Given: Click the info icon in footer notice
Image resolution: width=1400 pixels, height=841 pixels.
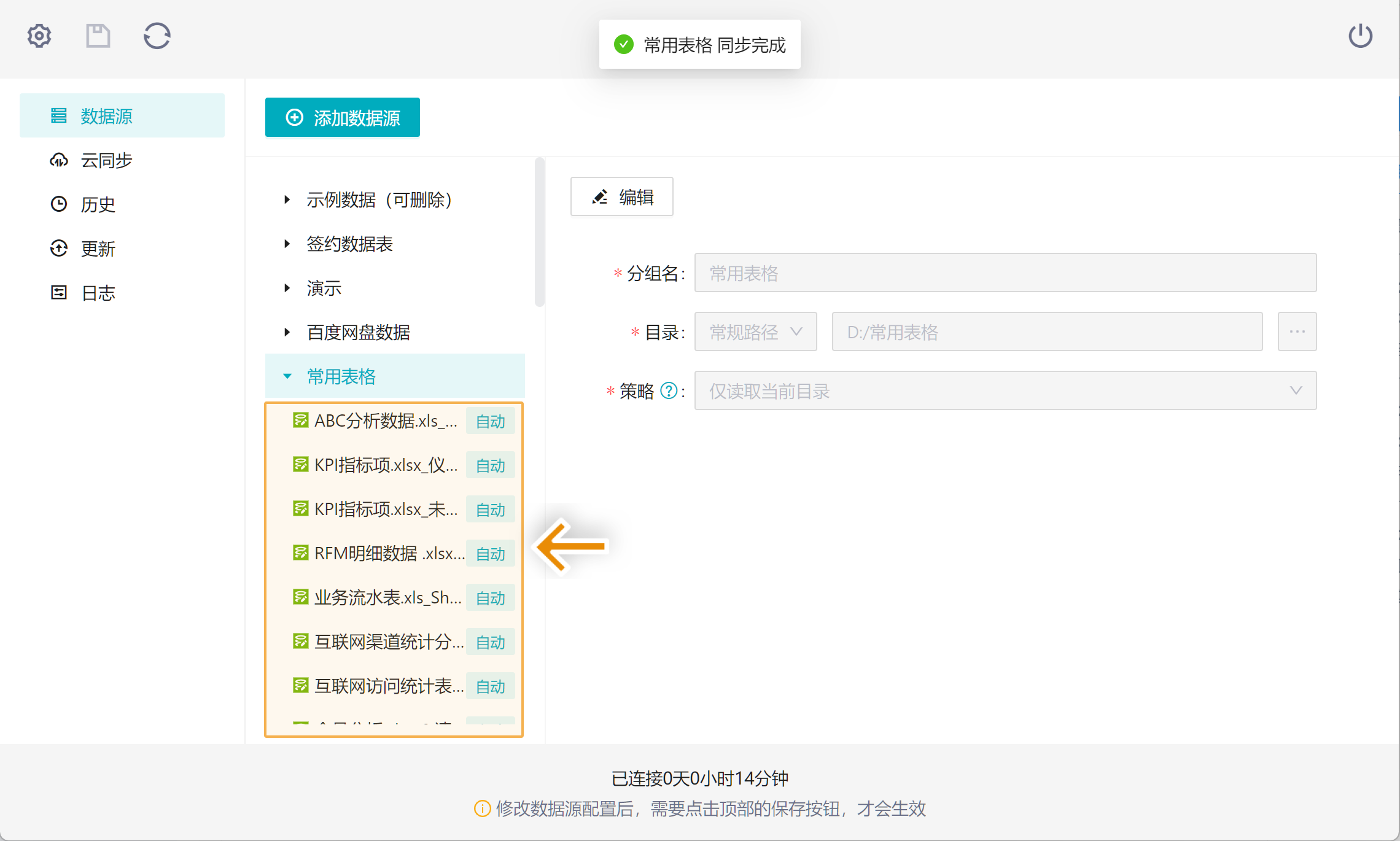Looking at the screenshot, I should [x=482, y=808].
